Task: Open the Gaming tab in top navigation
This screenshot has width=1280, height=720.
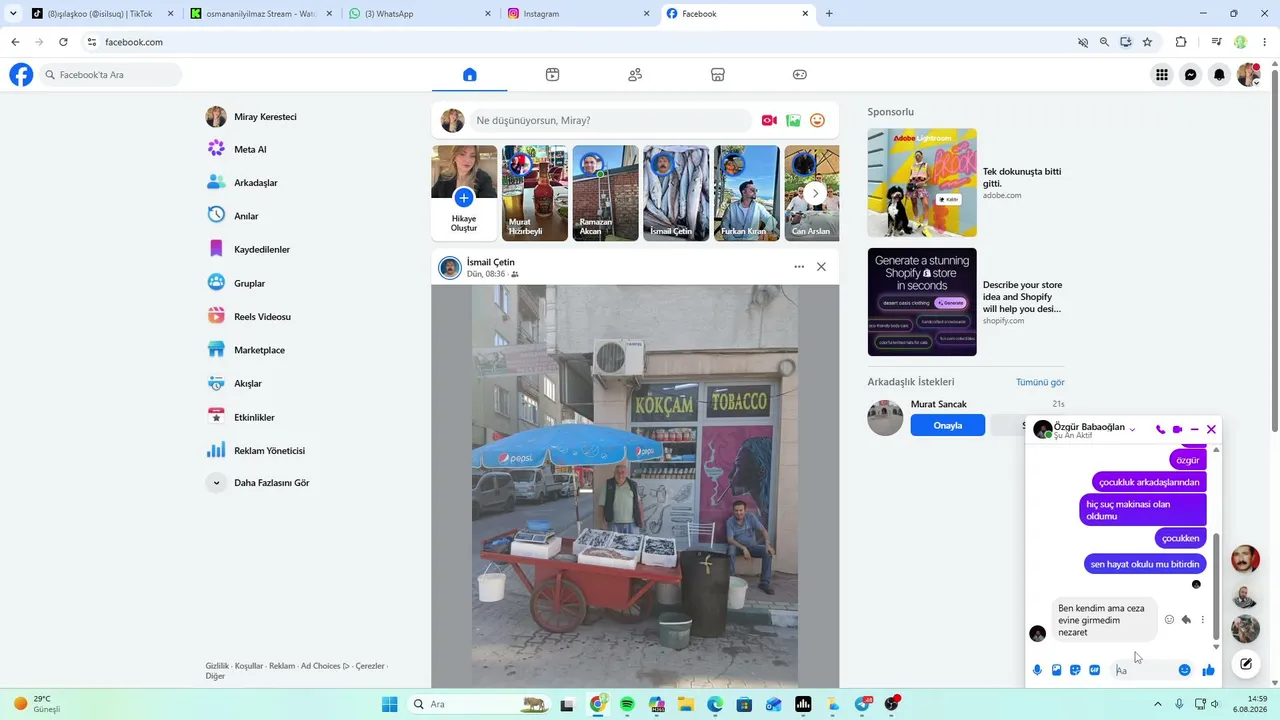Action: point(800,75)
